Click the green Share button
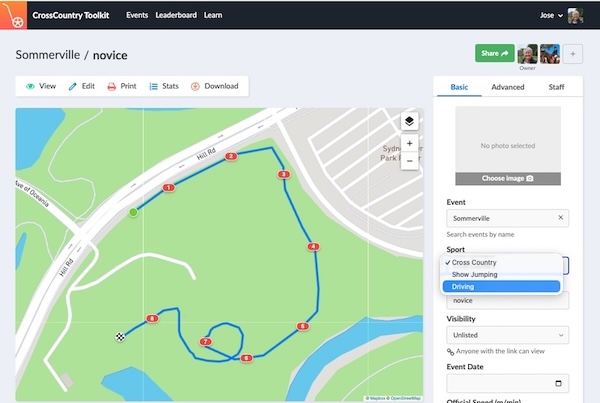The height and width of the screenshot is (403, 600). click(494, 53)
